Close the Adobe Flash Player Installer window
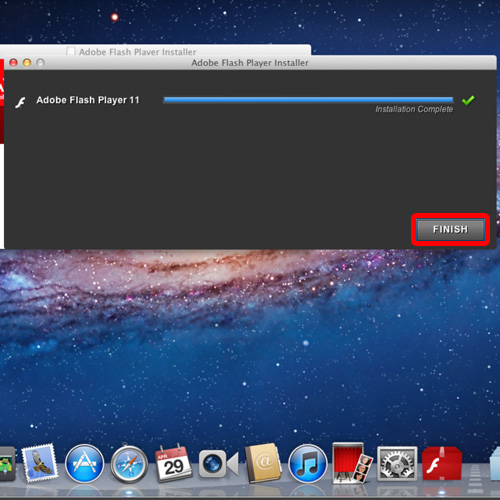Screen dimensions: 500x500 tap(13, 63)
